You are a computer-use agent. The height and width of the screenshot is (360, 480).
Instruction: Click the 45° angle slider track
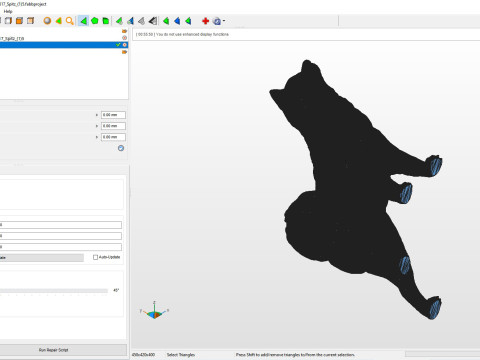[x=54, y=291]
